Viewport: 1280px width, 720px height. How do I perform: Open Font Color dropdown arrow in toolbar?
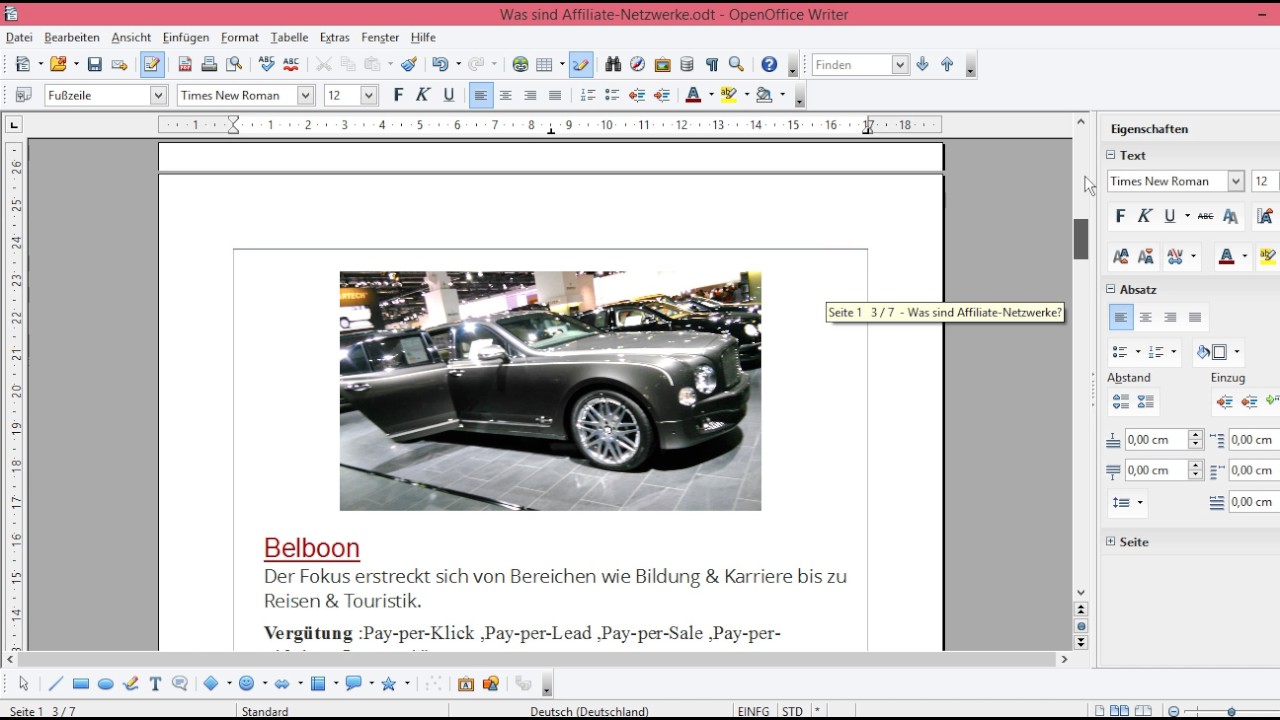point(711,95)
